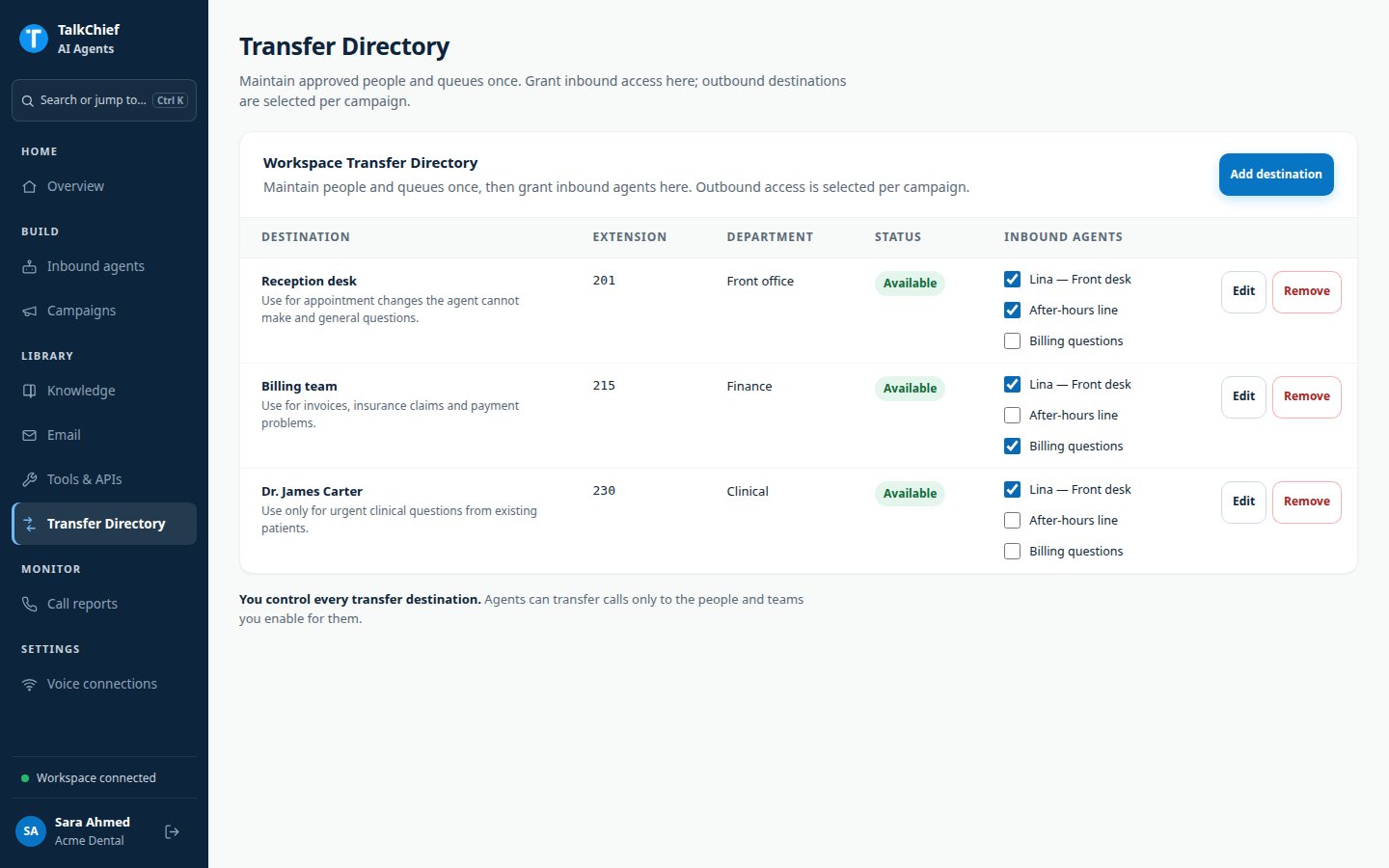Open Campaigns in sidebar
The width and height of the screenshot is (1389, 868).
(x=104, y=311)
